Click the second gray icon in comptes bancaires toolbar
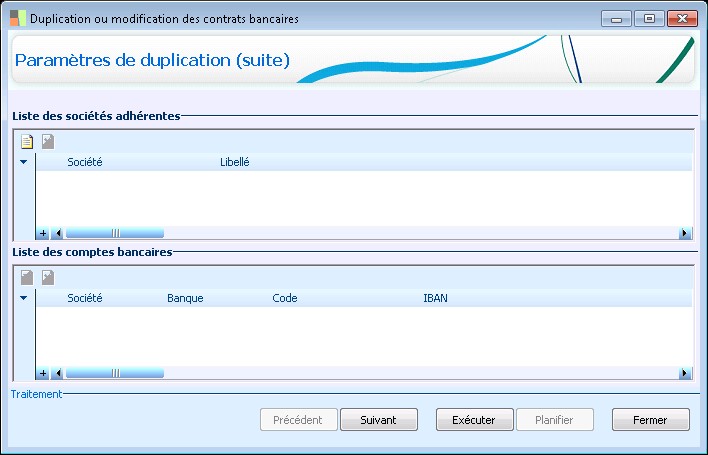This screenshot has height=455, width=708. click(x=48, y=278)
